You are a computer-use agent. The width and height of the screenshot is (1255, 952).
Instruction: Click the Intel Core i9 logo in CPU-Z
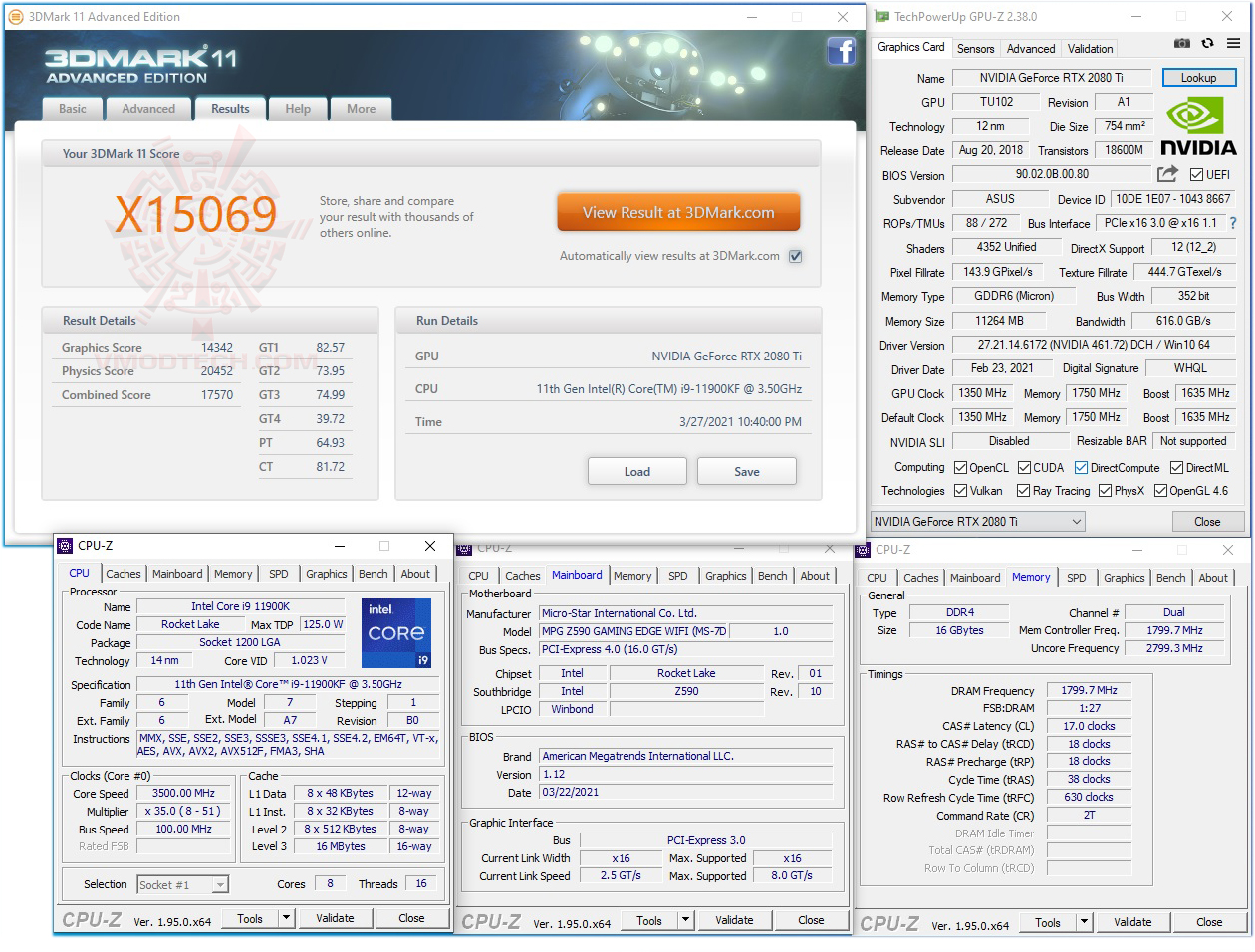coord(396,632)
